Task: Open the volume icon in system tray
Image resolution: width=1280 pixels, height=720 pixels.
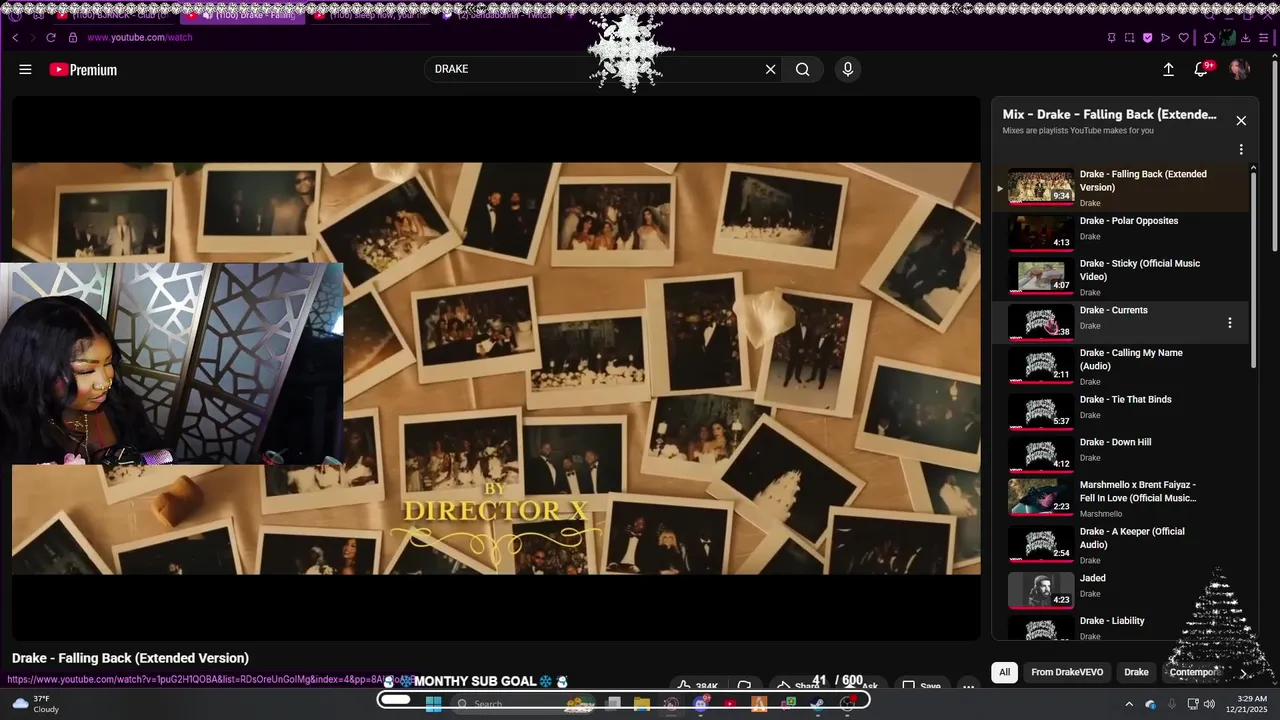Action: [x=1209, y=704]
